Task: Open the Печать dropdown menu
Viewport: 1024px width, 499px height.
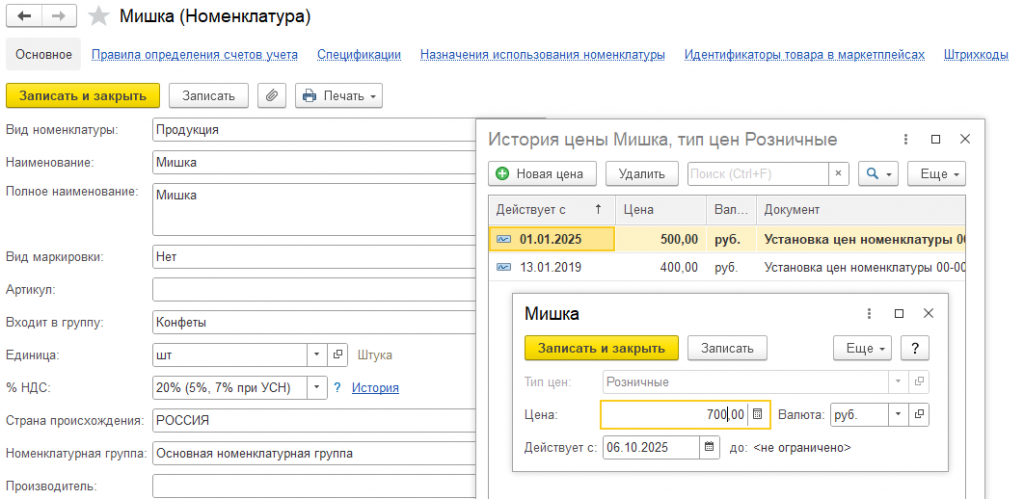Action: 339,96
